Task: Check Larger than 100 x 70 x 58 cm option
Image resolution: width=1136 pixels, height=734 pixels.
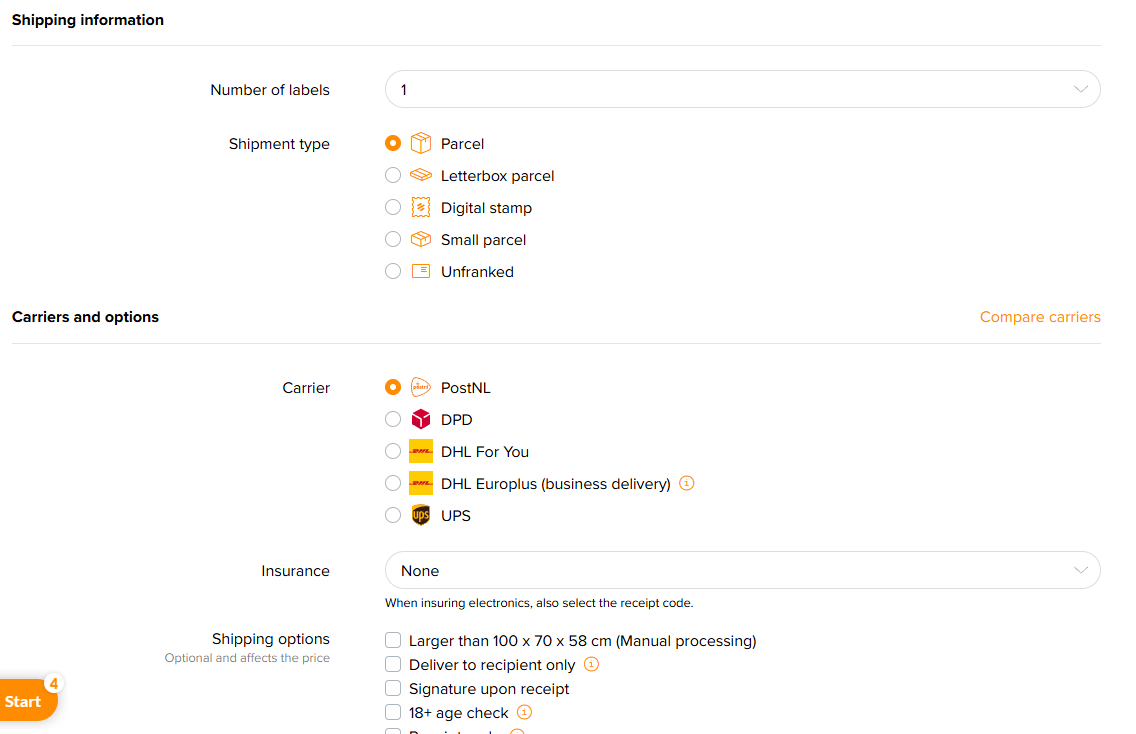Action: click(x=393, y=641)
